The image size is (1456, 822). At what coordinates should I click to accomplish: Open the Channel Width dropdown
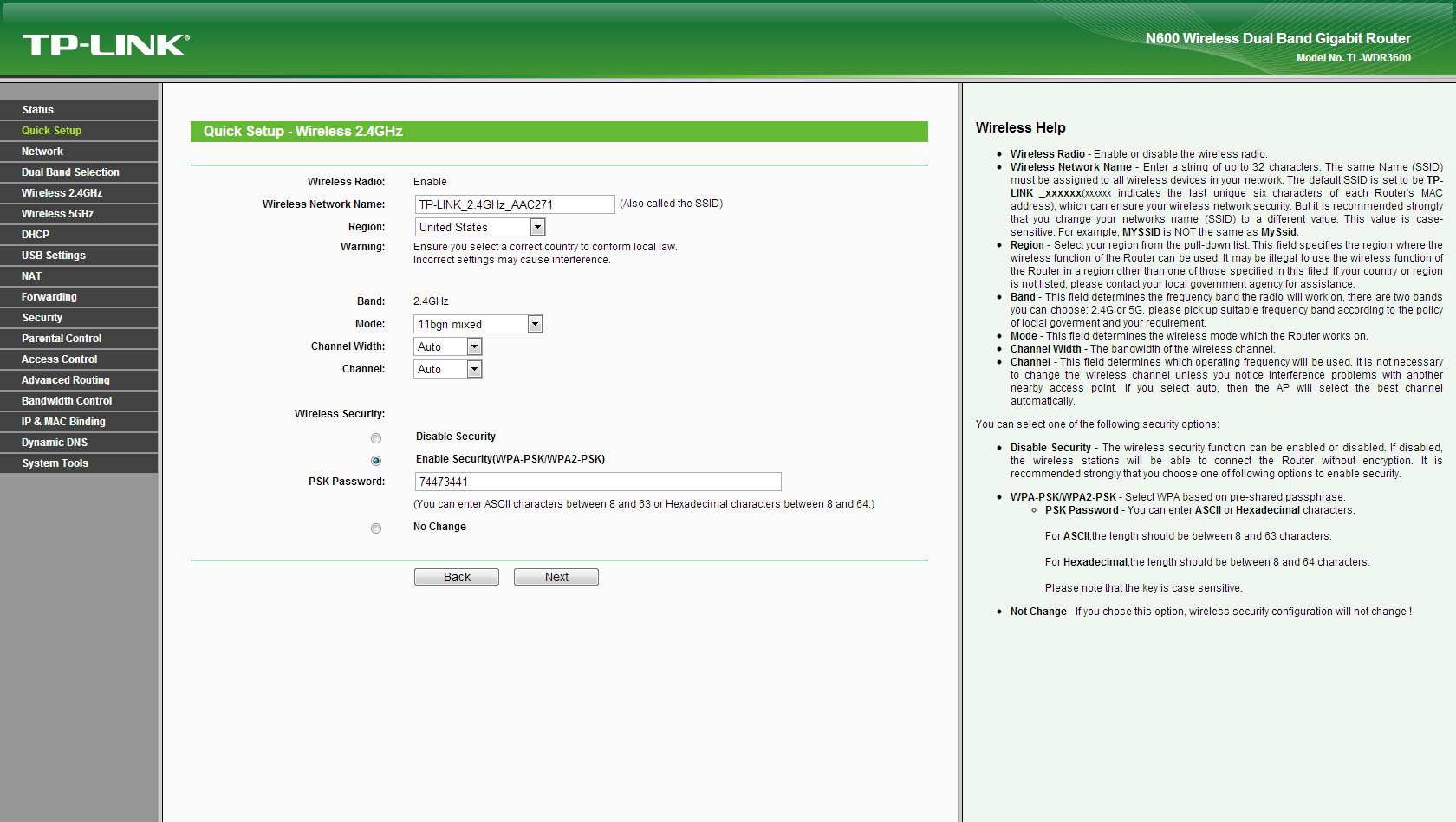click(447, 346)
